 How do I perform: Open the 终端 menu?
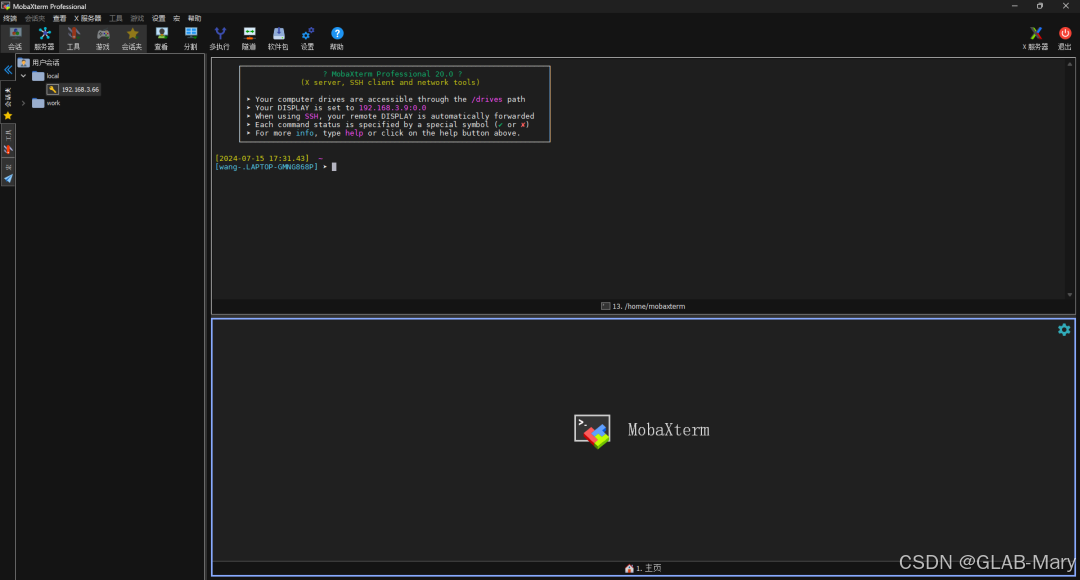pos(10,19)
